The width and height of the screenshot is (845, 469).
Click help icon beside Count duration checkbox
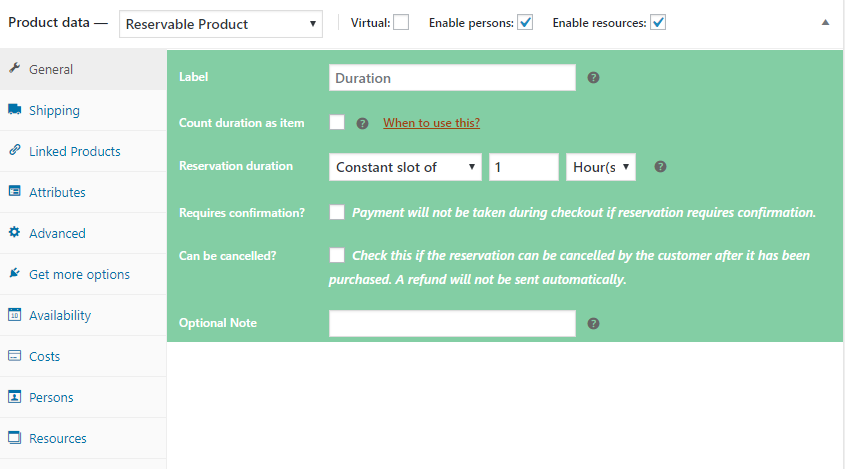362,123
